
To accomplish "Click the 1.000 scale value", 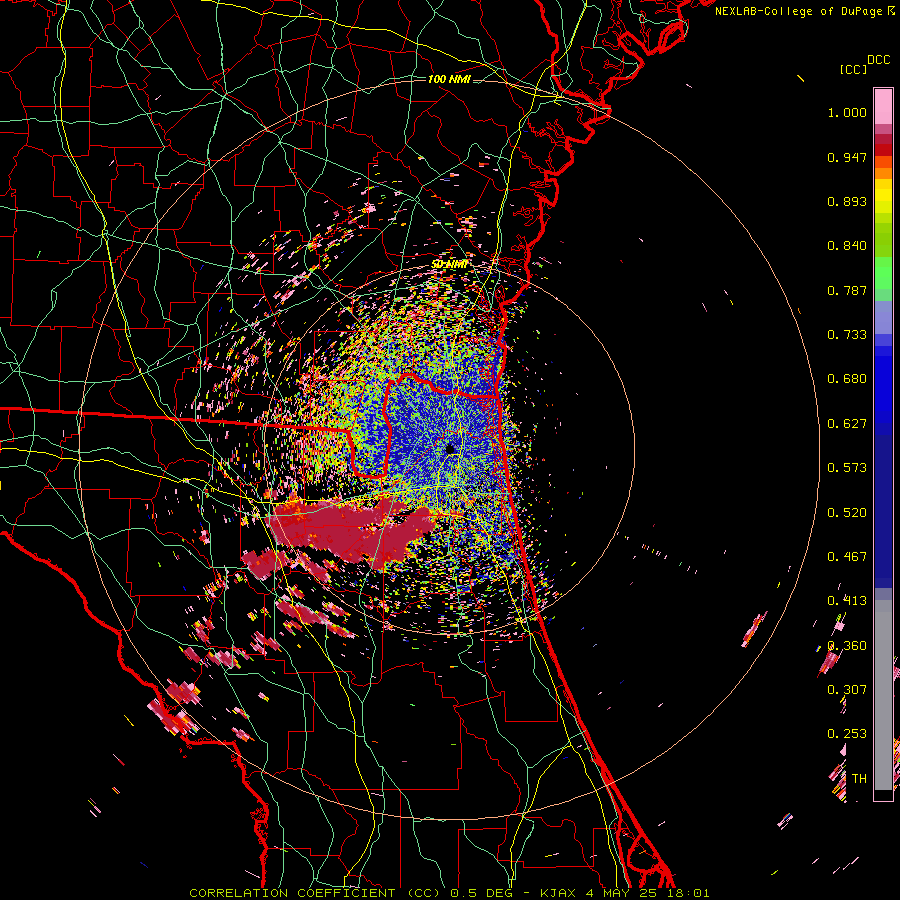I will (847, 112).
